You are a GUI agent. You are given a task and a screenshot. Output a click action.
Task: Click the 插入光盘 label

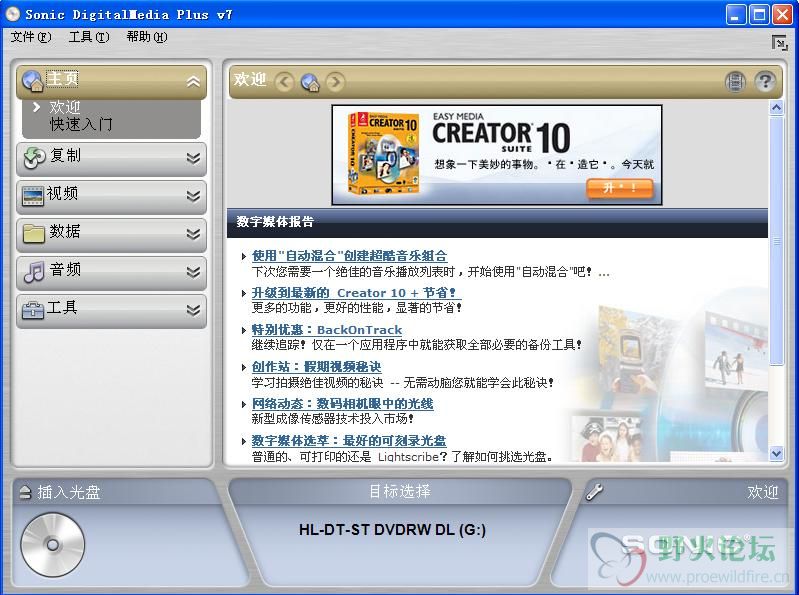click(68, 492)
